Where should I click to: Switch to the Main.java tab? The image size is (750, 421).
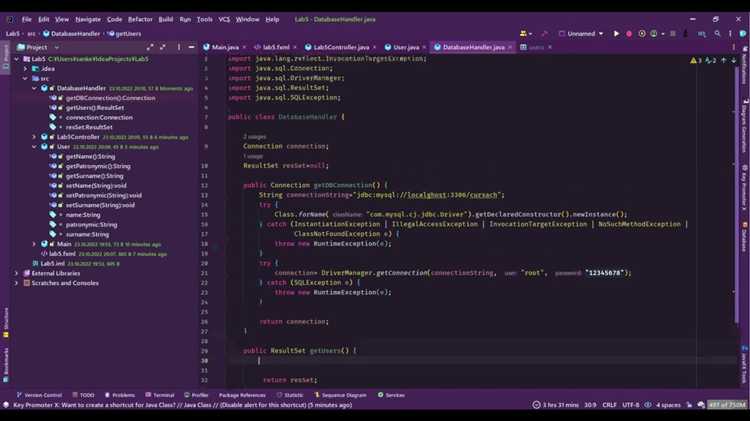tap(225, 47)
